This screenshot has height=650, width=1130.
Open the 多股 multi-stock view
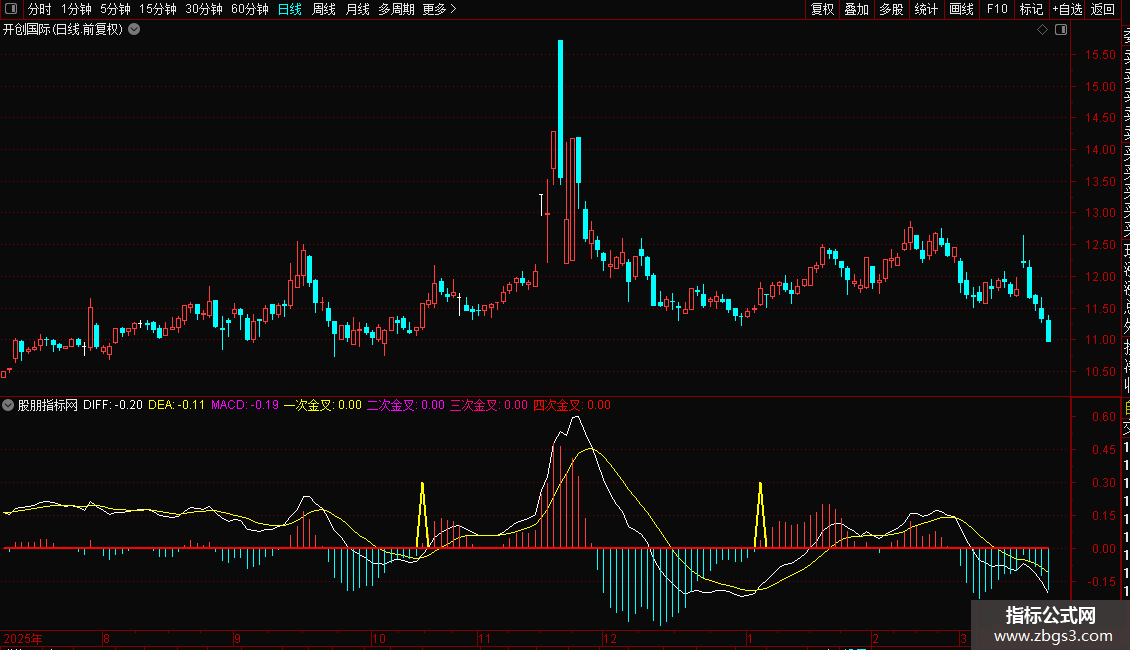[891, 10]
